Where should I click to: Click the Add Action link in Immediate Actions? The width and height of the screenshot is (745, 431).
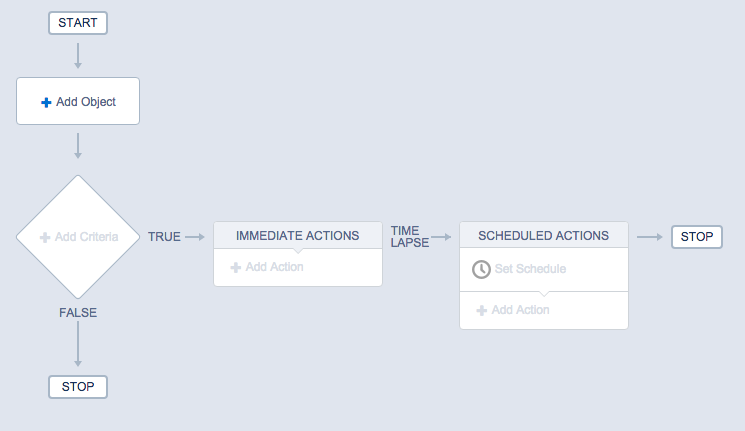click(x=274, y=267)
